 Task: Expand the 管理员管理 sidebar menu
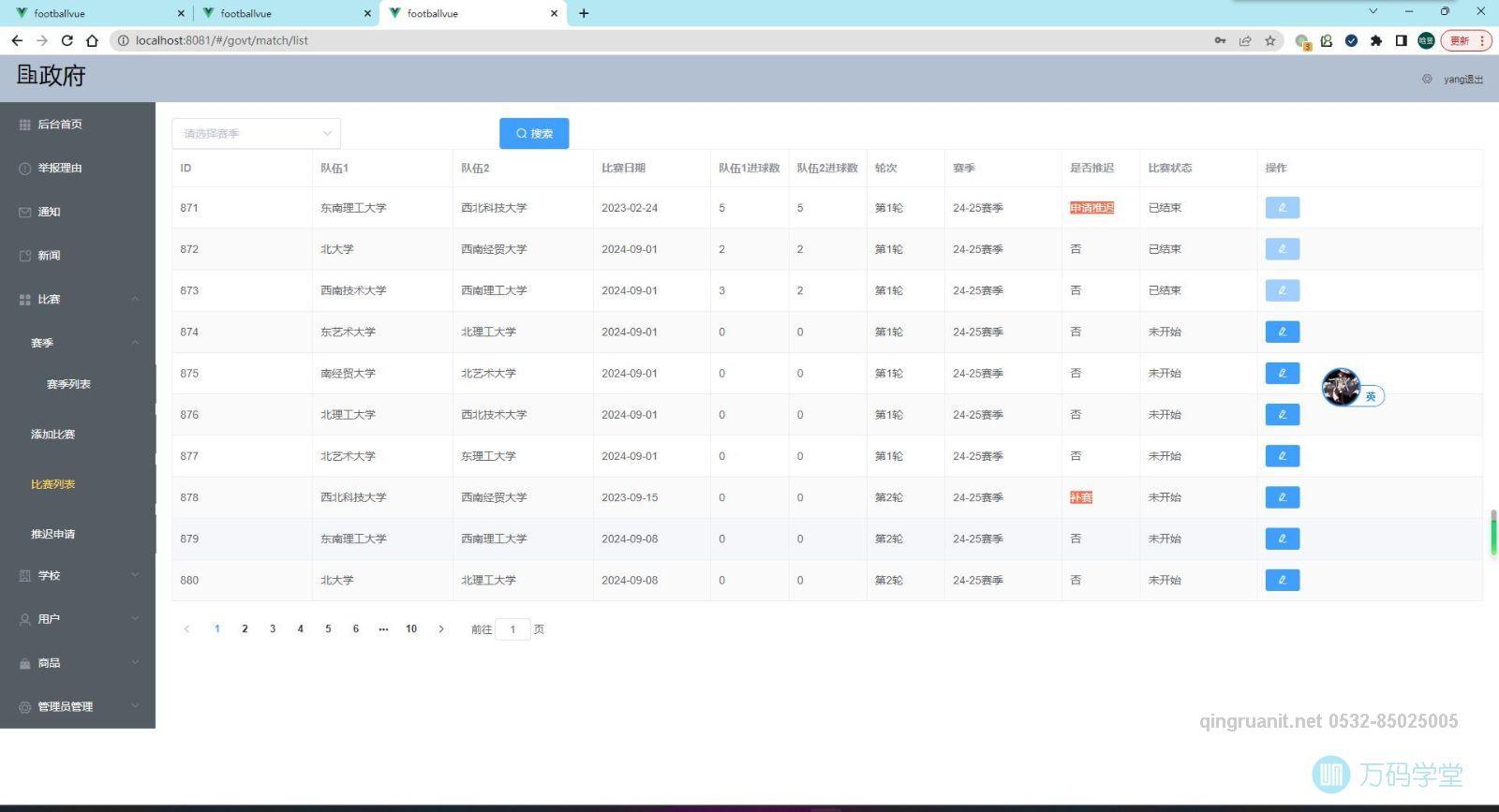(x=135, y=706)
